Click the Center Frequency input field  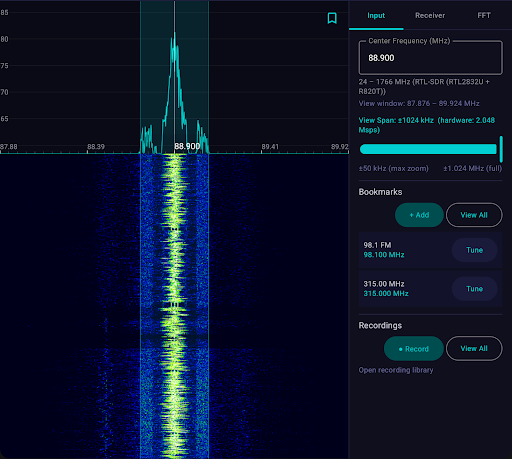pyautogui.click(x=430, y=58)
